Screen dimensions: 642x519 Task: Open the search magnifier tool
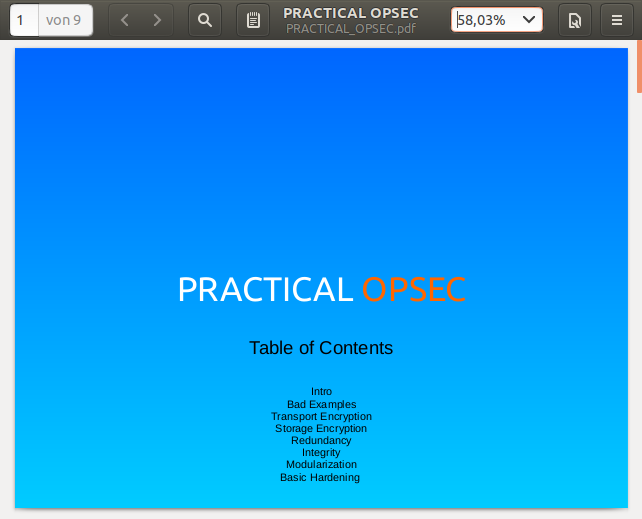tap(205, 20)
